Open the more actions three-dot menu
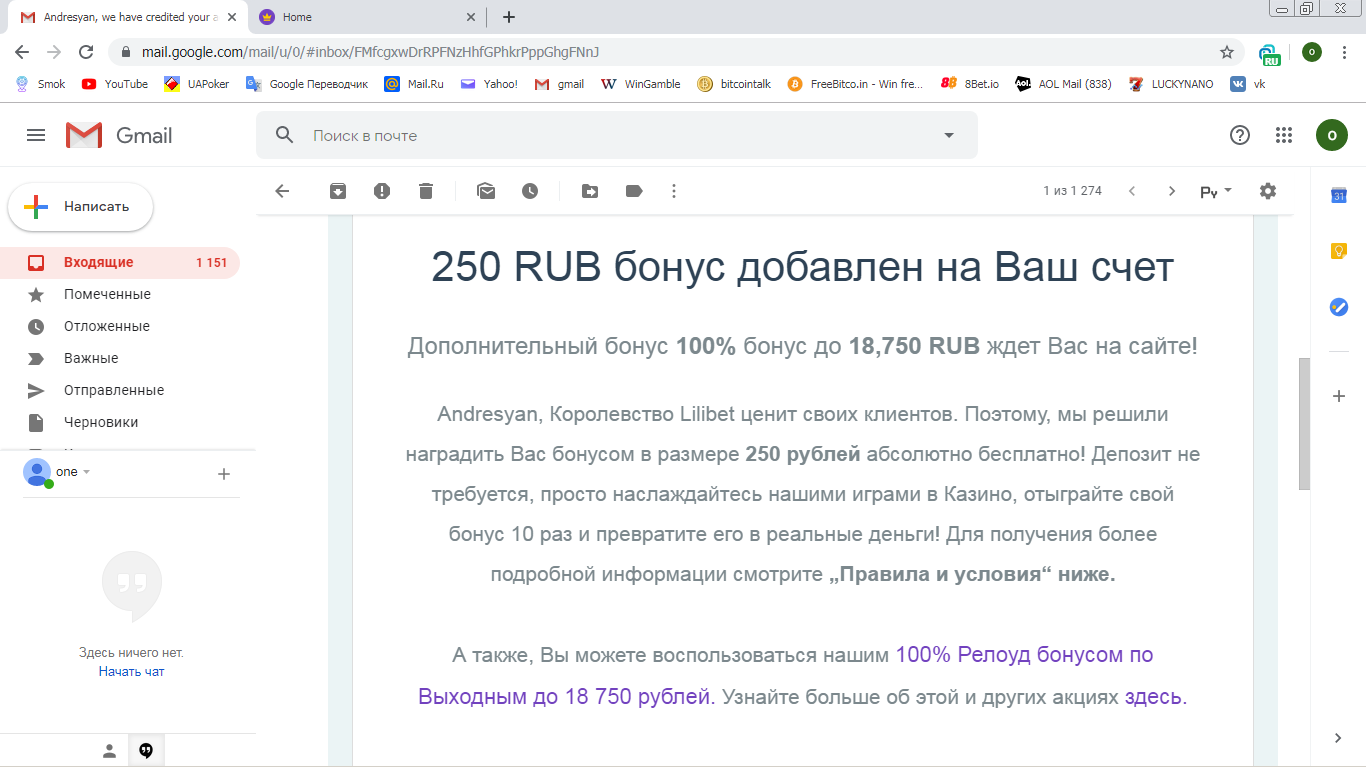Screen dimensions: 1366x768 click(x=674, y=191)
